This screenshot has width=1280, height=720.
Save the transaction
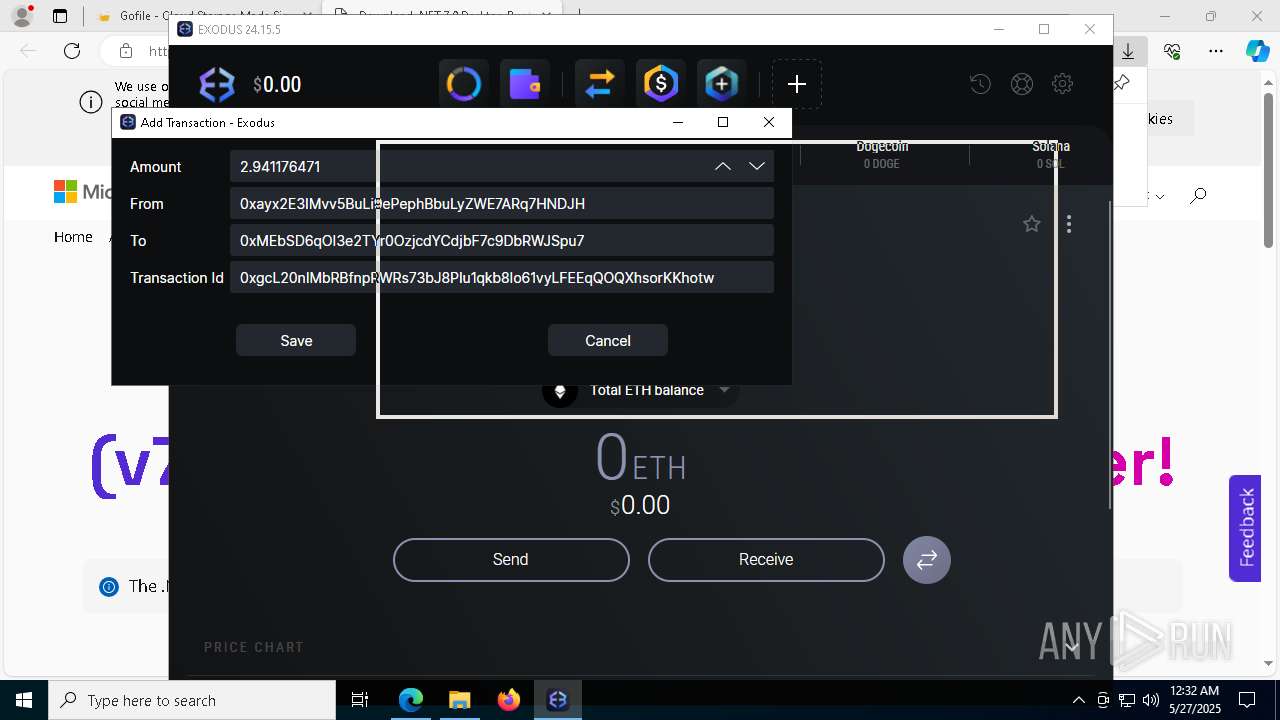(296, 340)
